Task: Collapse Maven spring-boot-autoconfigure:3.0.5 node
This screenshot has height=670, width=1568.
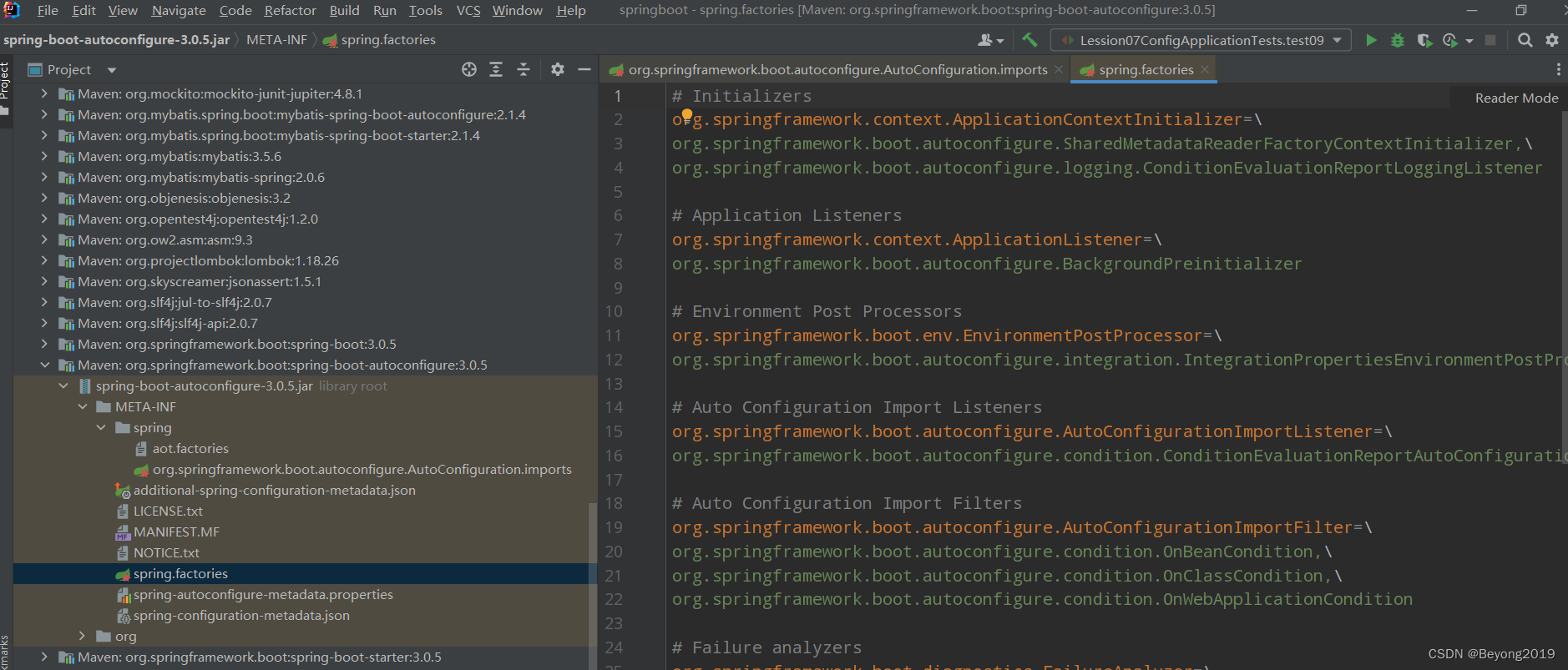Action: (44, 365)
